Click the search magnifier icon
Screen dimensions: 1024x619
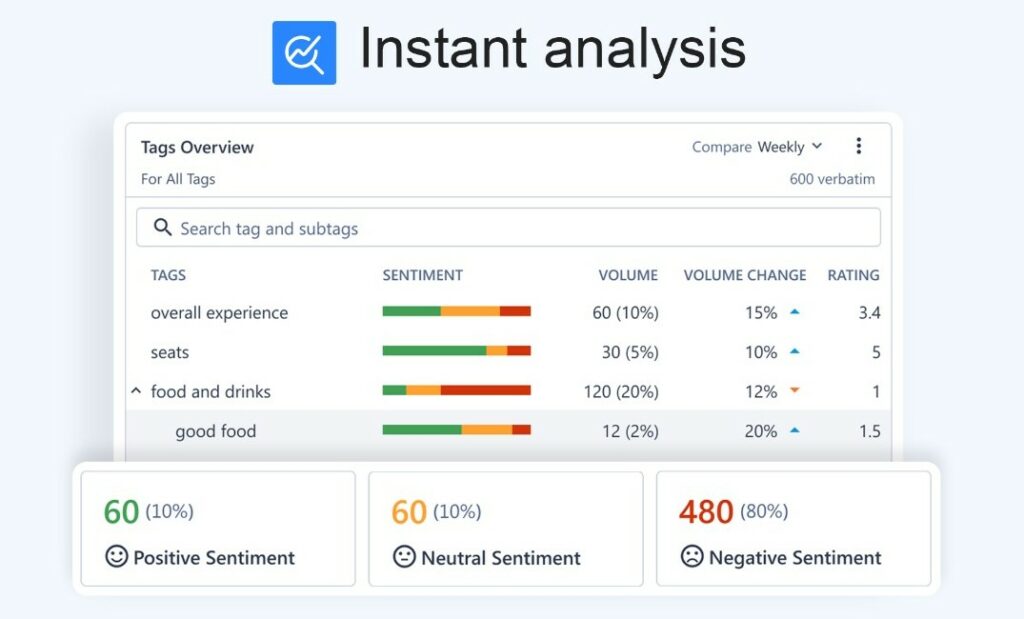coord(162,227)
